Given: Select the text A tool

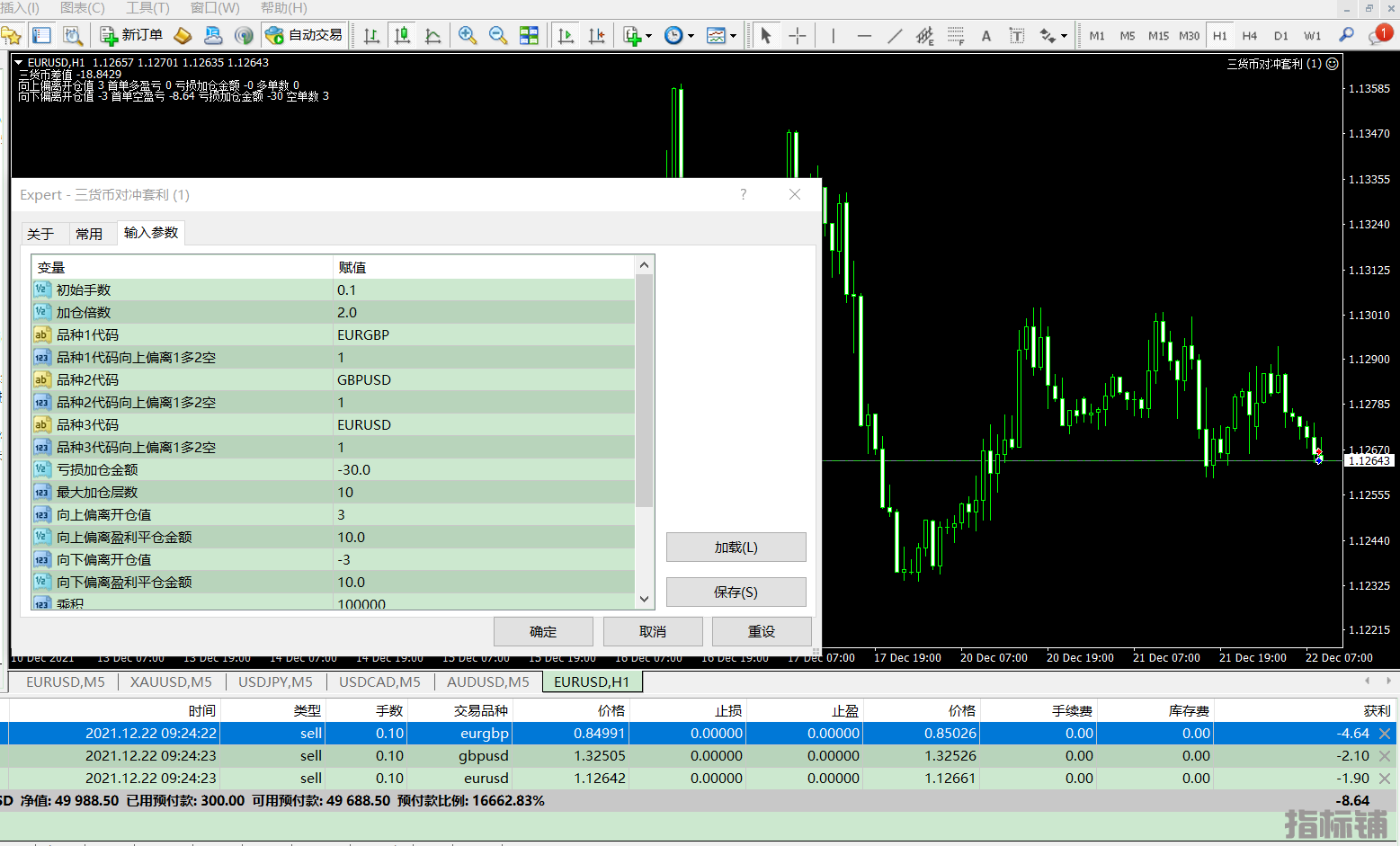Looking at the screenshot, I should tap(986, 35).
